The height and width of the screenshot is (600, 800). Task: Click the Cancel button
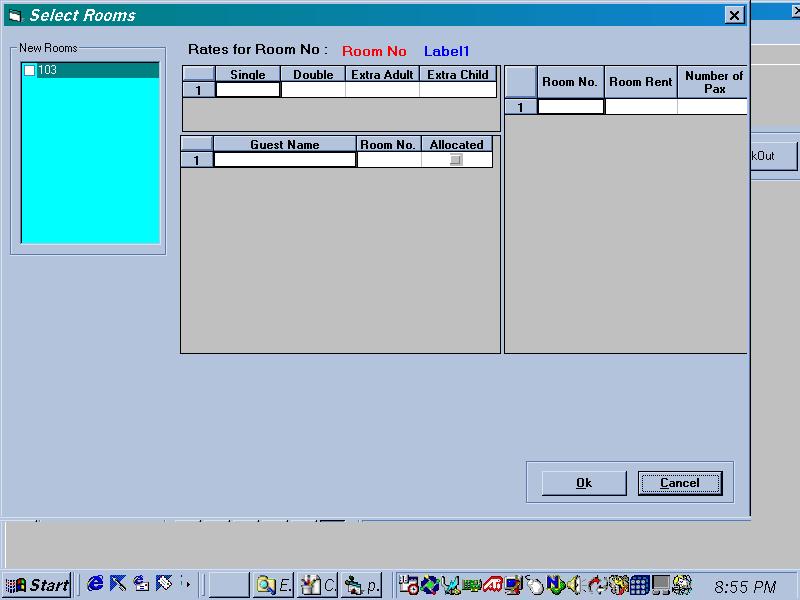pos(680,483)
